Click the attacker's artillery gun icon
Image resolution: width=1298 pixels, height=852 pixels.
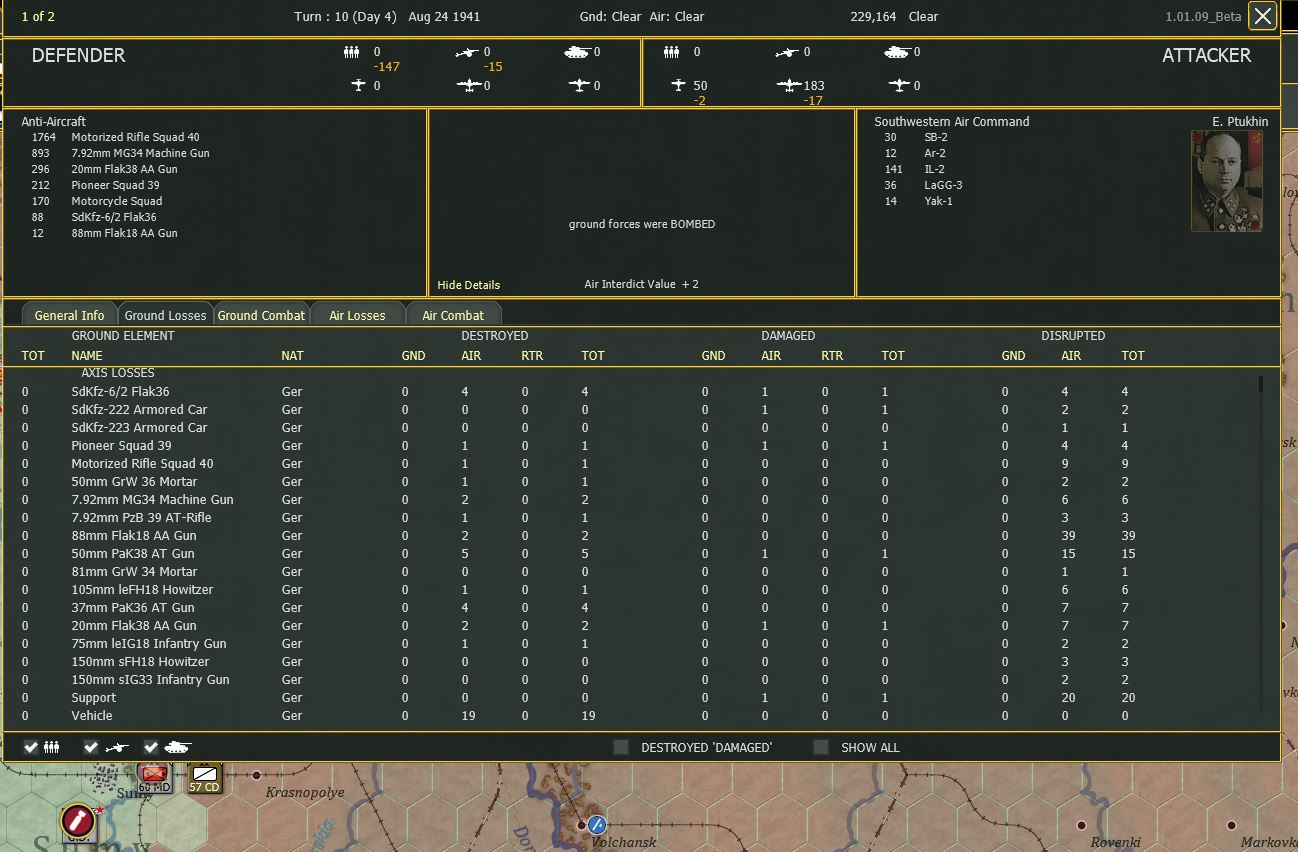point(788,52)
